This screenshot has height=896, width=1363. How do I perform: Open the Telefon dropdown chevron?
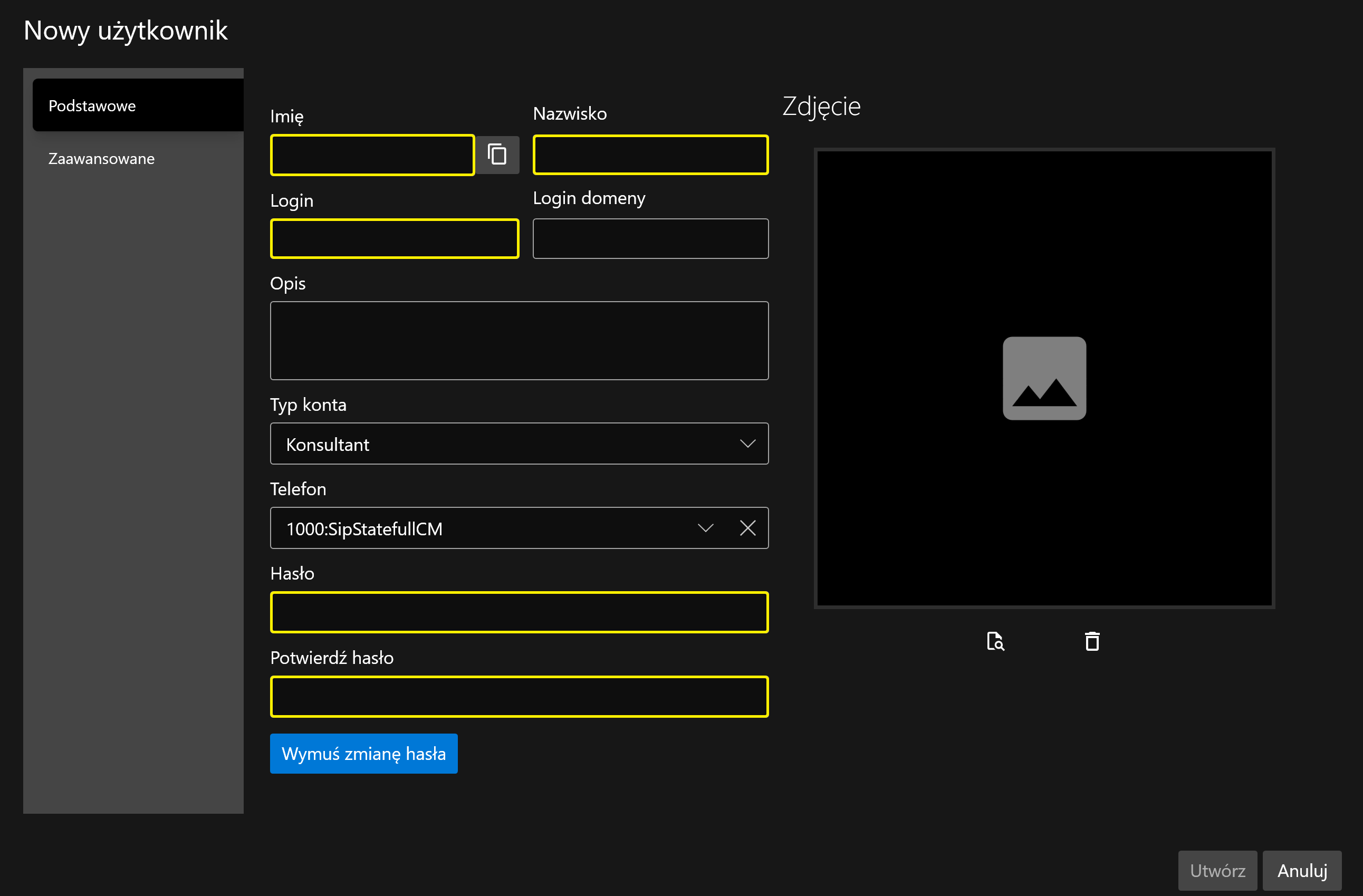click(705, 528)
